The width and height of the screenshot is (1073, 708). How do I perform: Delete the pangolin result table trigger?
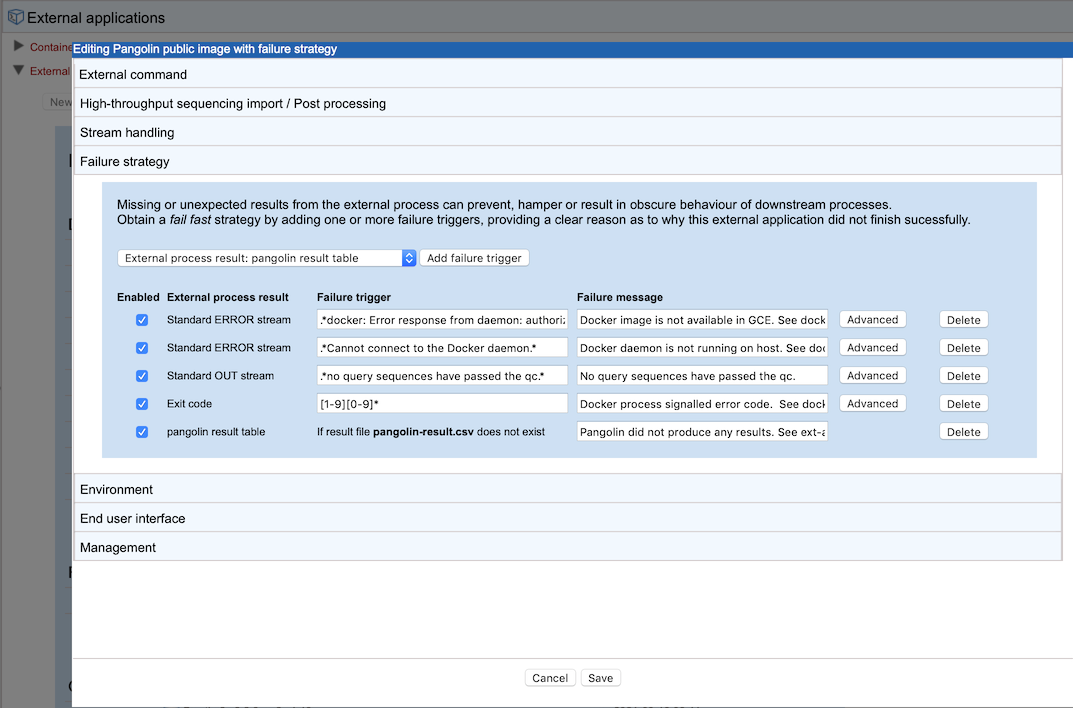tap(963, 431)
